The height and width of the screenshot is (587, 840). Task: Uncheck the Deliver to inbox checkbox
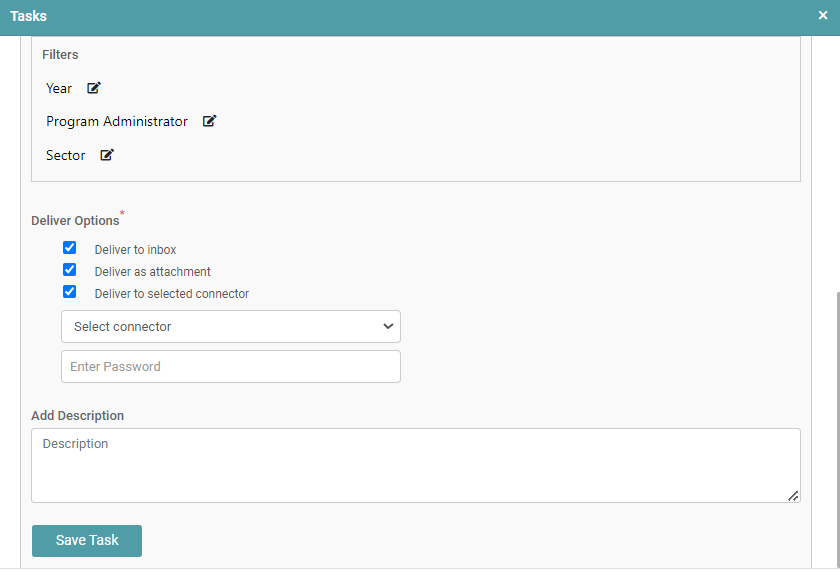[x=70, y=248]
